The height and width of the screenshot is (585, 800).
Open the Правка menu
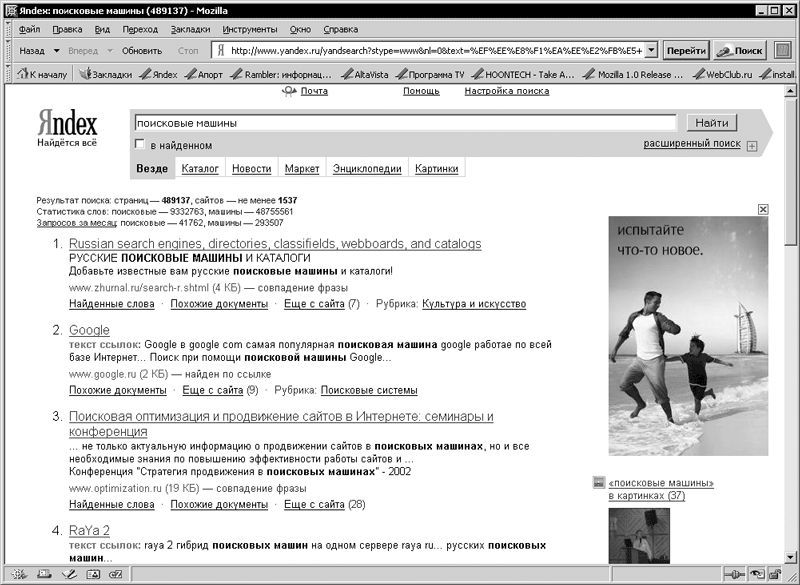[67, 30]
